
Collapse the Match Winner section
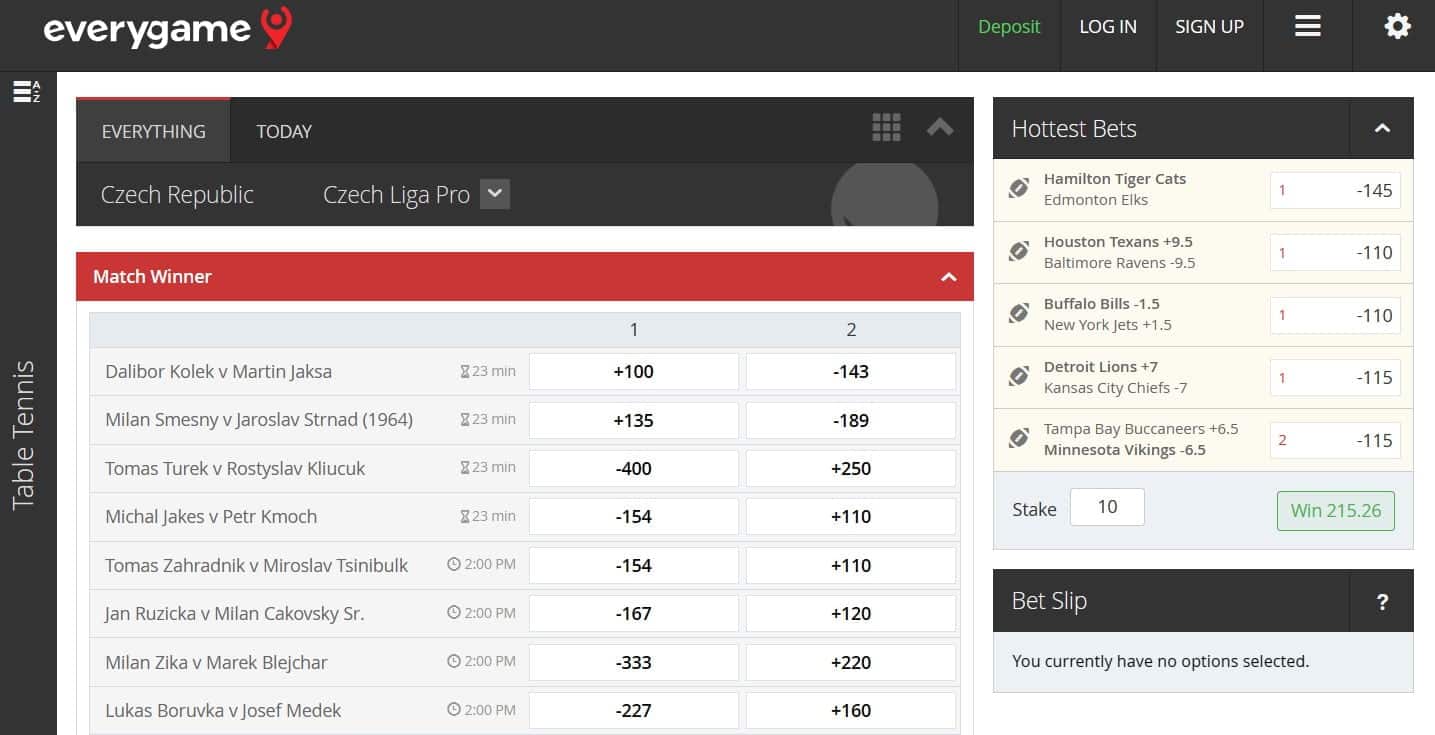949,277
